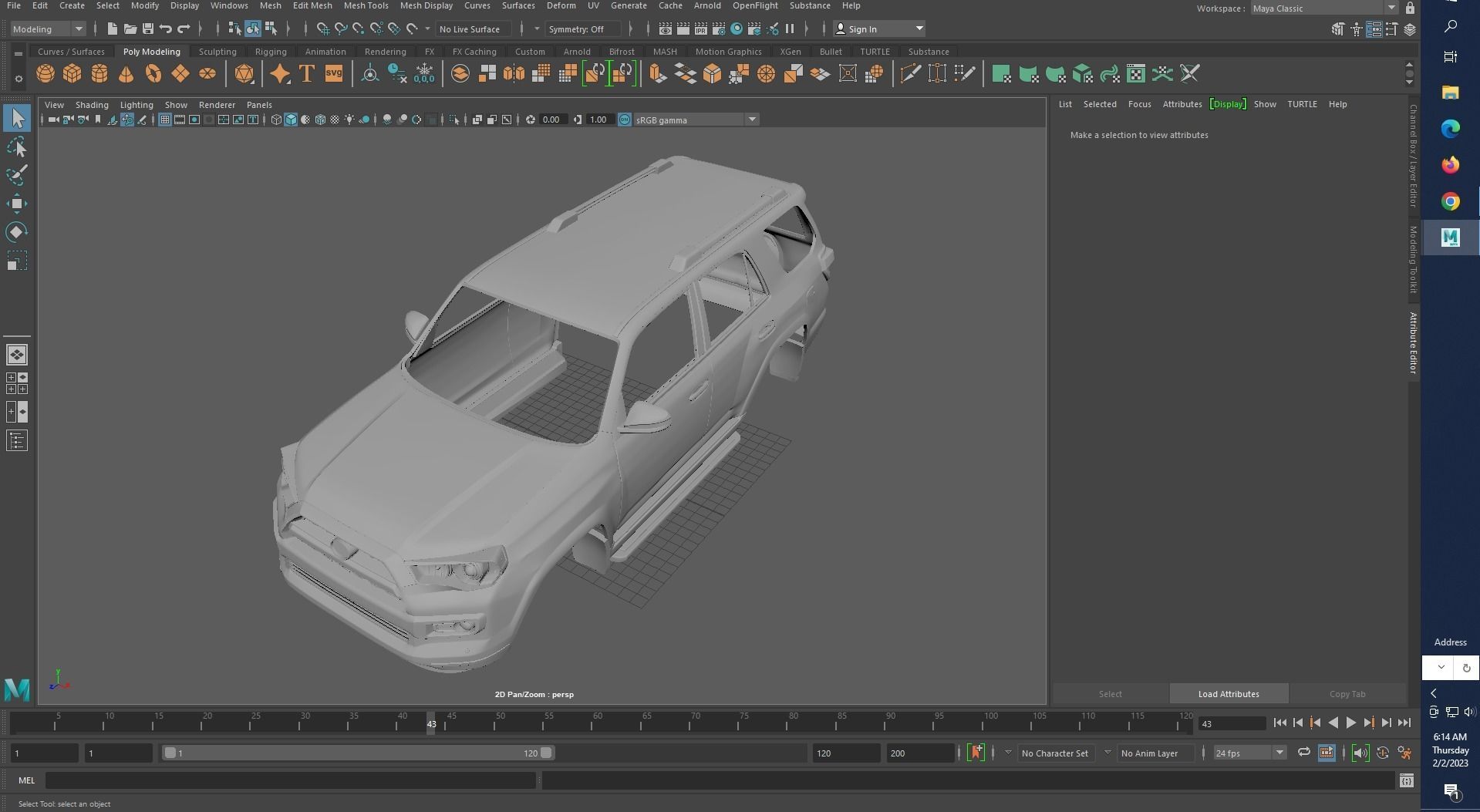Click the shelf settings gear icon

(19, 79)
